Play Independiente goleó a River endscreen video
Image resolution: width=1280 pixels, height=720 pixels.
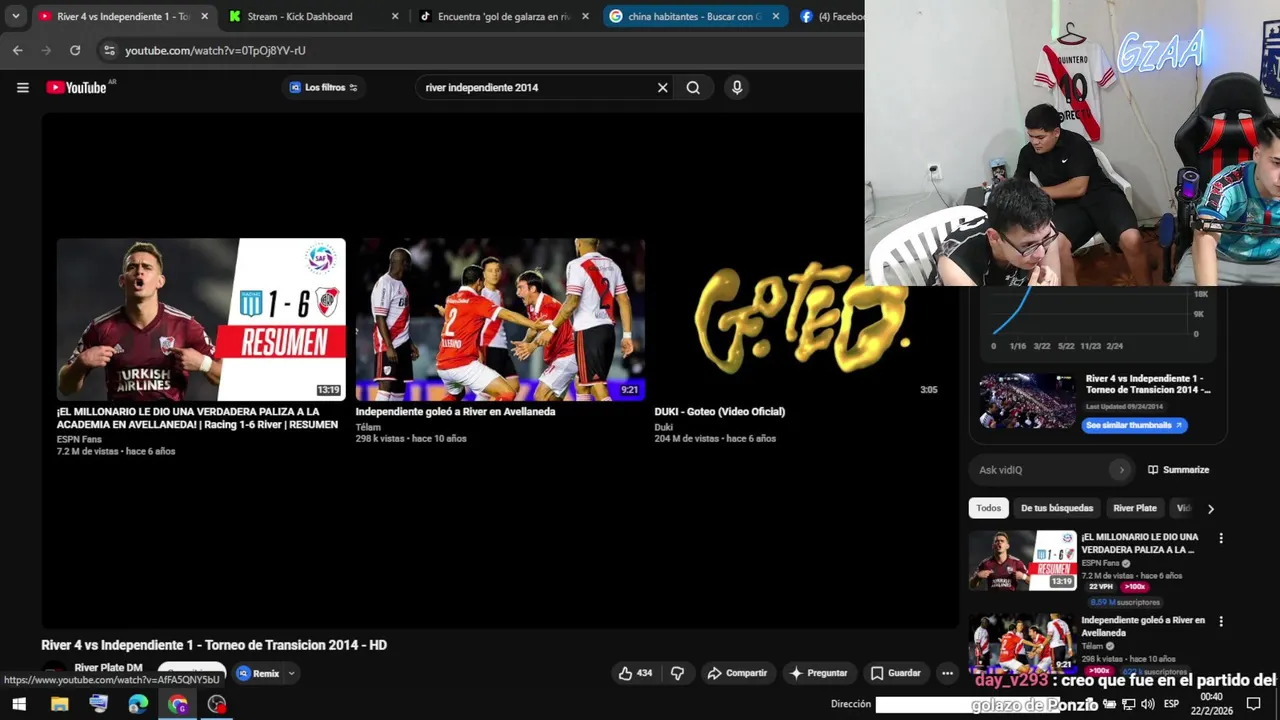(500, 319)
